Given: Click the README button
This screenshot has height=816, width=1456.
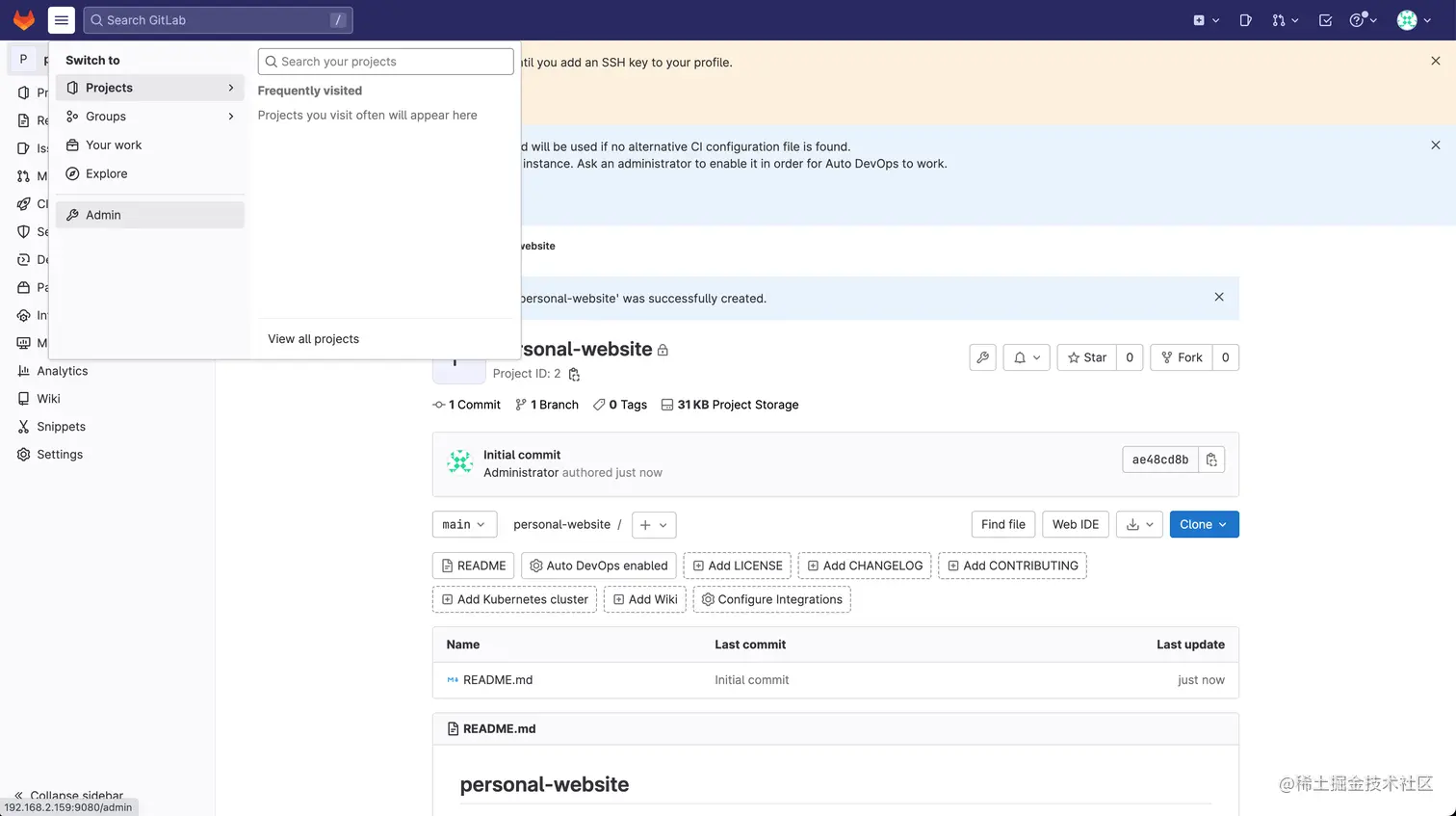Looking at the screenshot, I should coord(473,566).
